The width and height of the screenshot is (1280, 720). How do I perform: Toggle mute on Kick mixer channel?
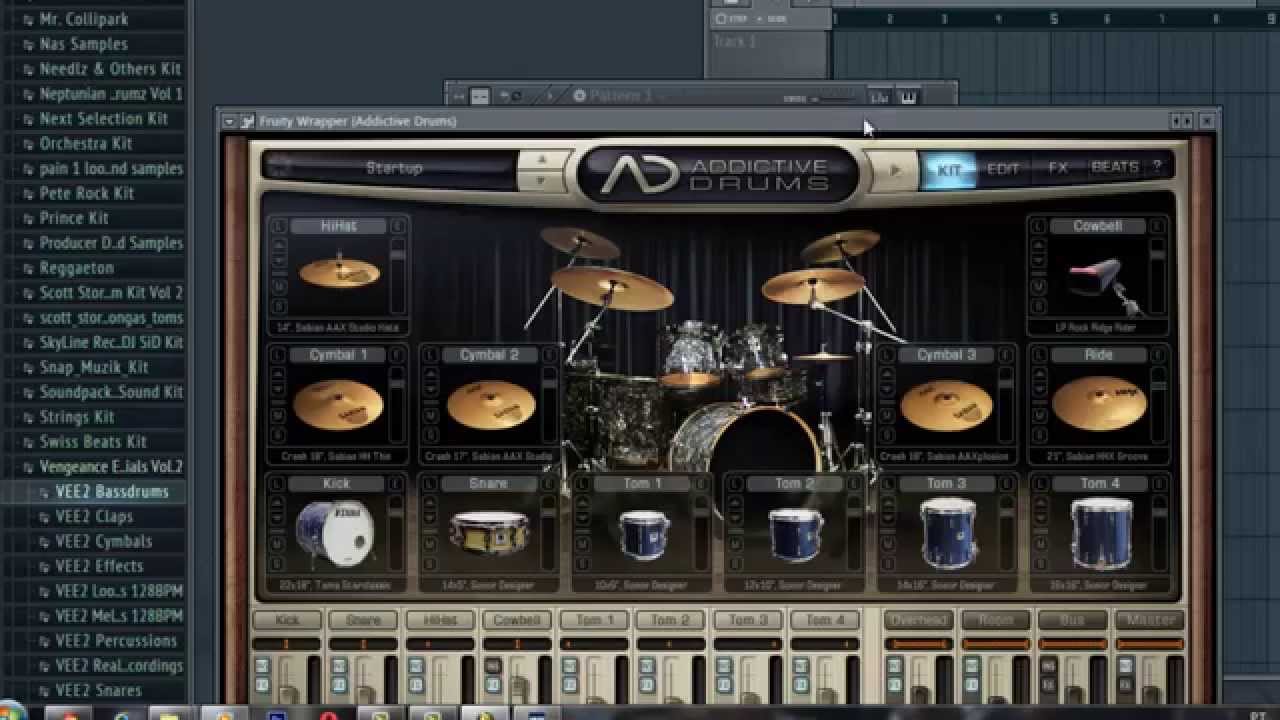[262, 665]
